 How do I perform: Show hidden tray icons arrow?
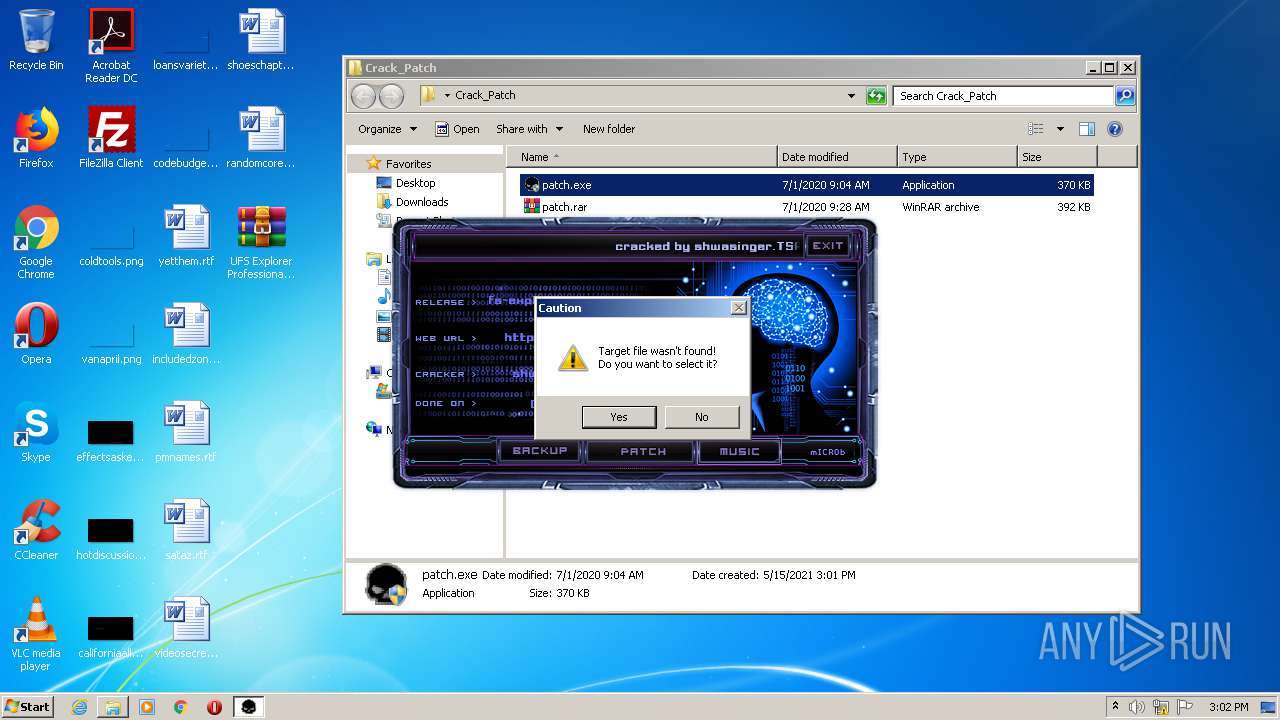(1115, 706)
